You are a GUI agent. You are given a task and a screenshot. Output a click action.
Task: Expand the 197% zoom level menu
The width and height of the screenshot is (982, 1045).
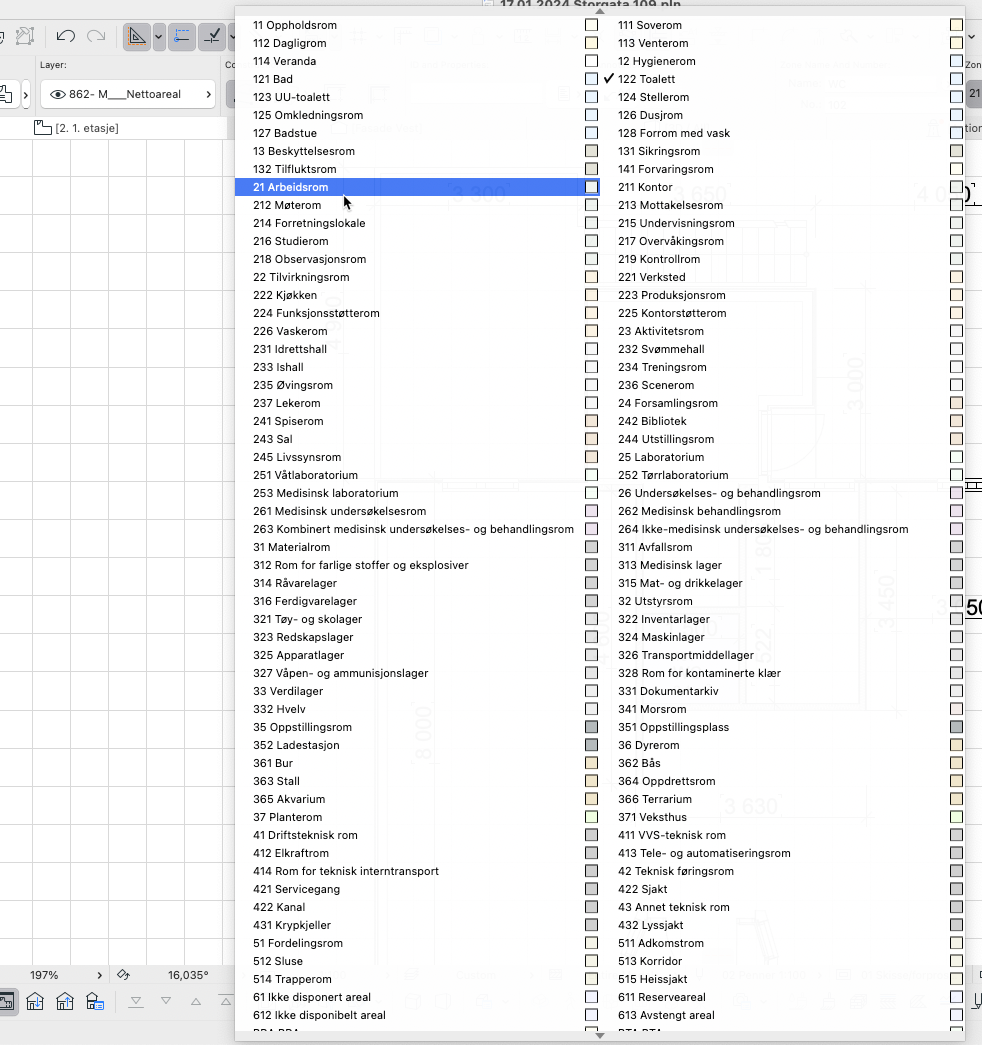[x=99, y=975]
